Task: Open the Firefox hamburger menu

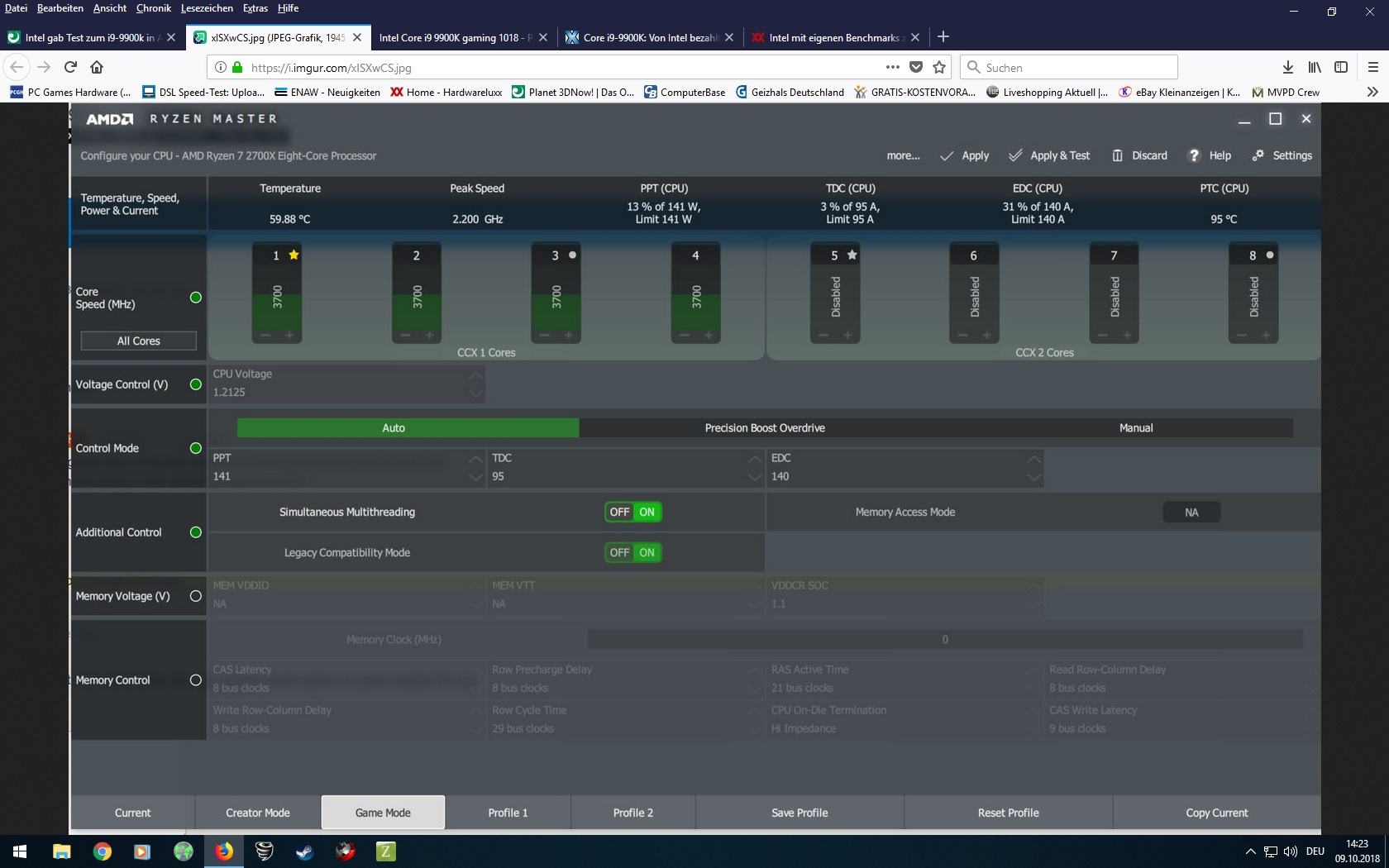Action: point(1372,67)
